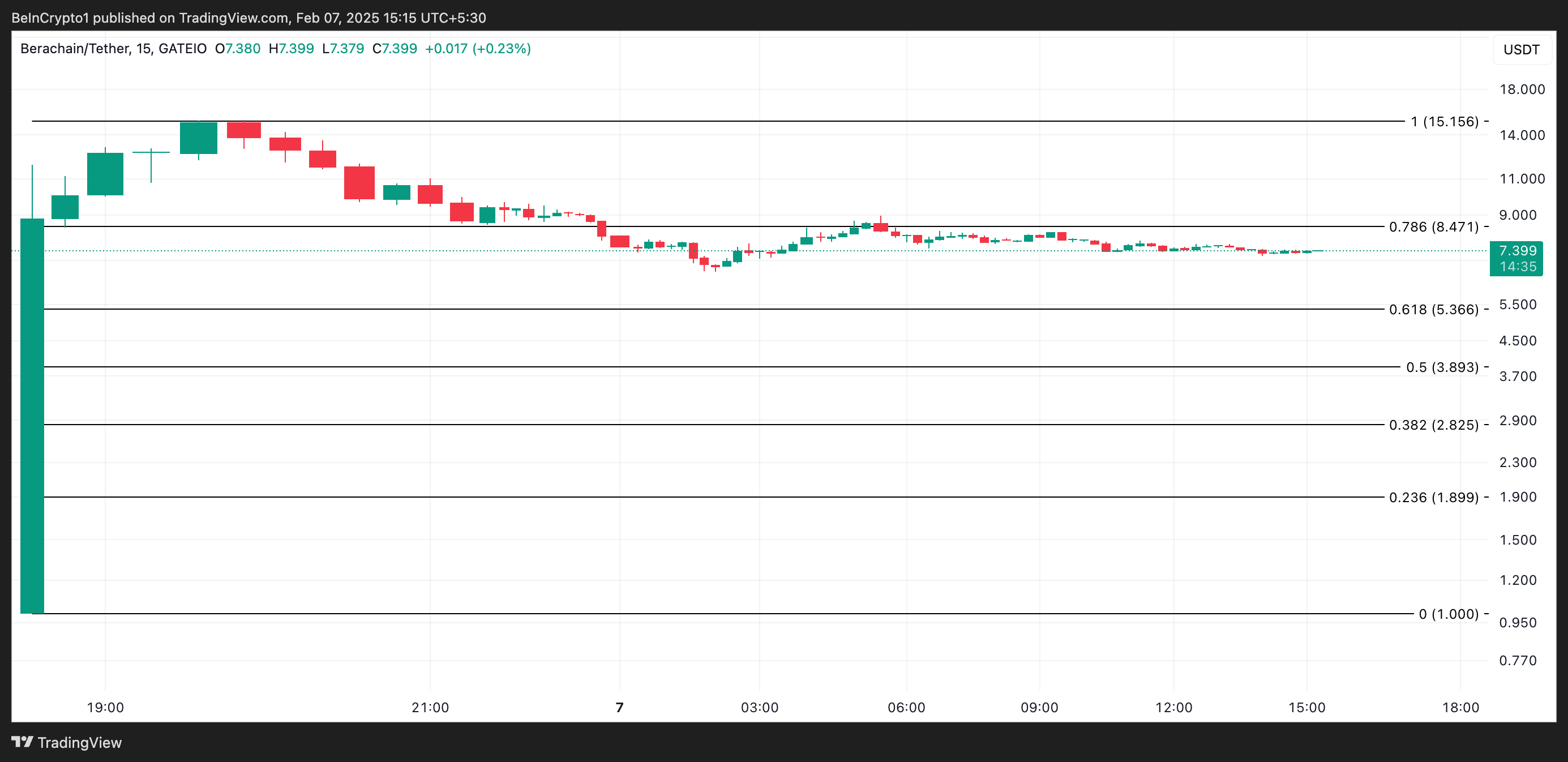Image resolution: width=1568 pixels, height=762 pixels.
Task: Click the 0.236 (1.899) retracement label
Action: click(1433, 498)
